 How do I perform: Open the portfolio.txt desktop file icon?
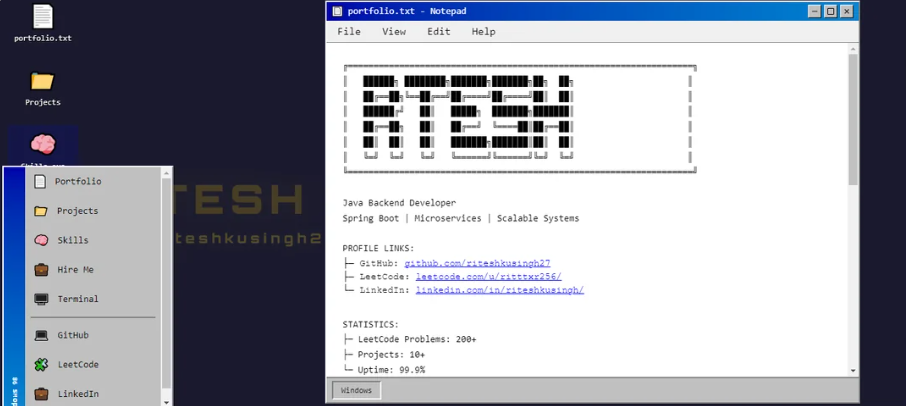[43, 23]
